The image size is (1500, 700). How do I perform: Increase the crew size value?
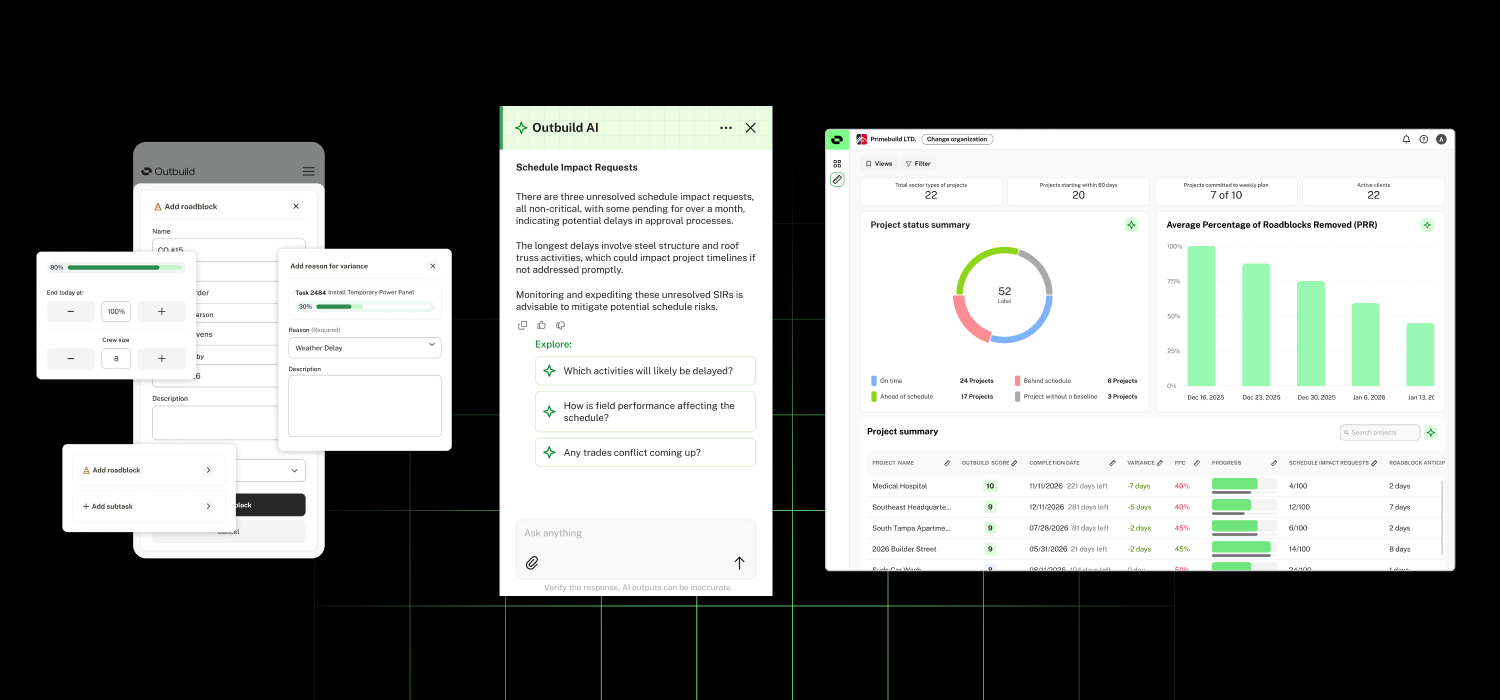[162, 358]
